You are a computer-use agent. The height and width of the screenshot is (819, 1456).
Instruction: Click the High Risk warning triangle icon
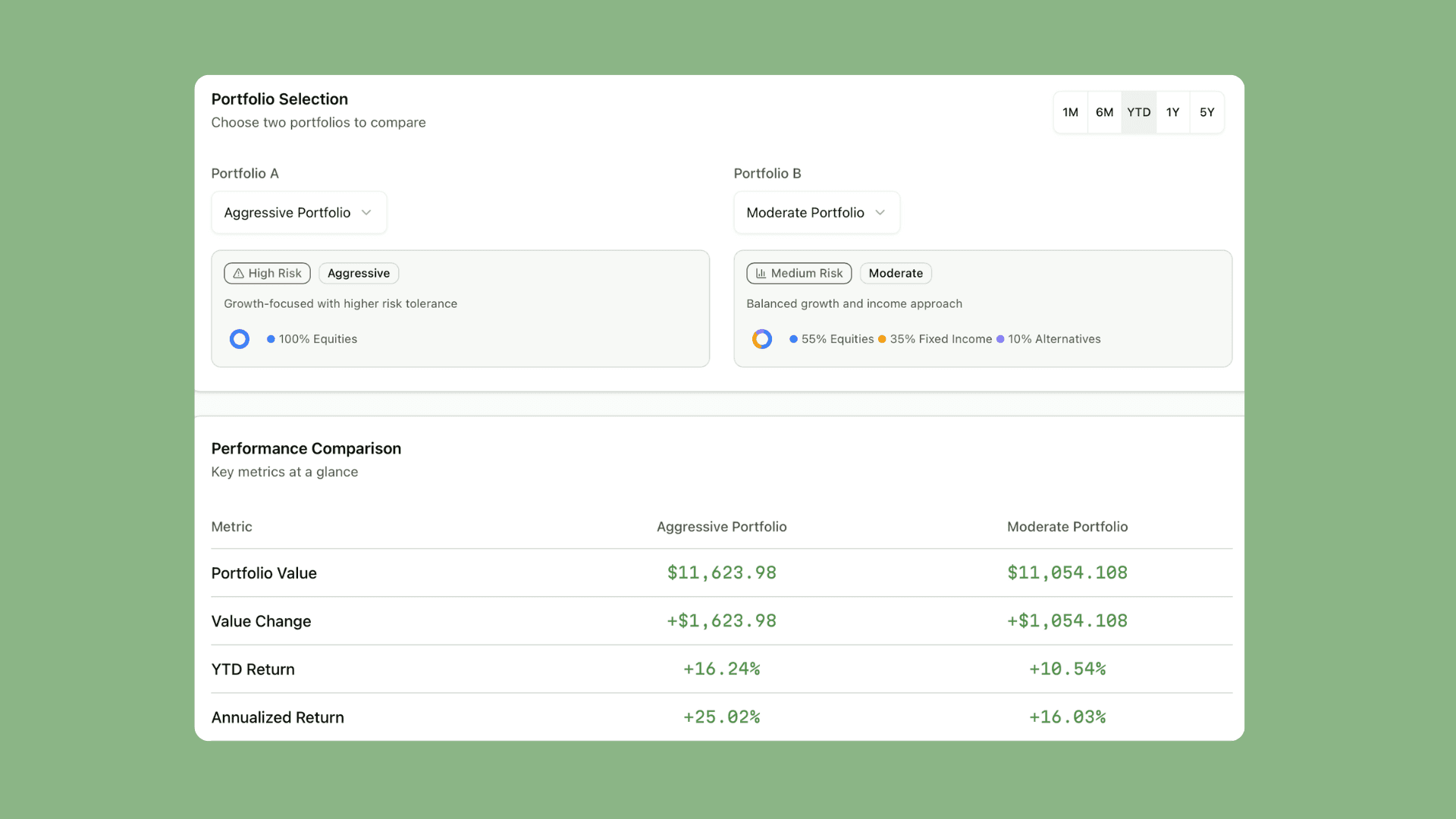(238, 274)
